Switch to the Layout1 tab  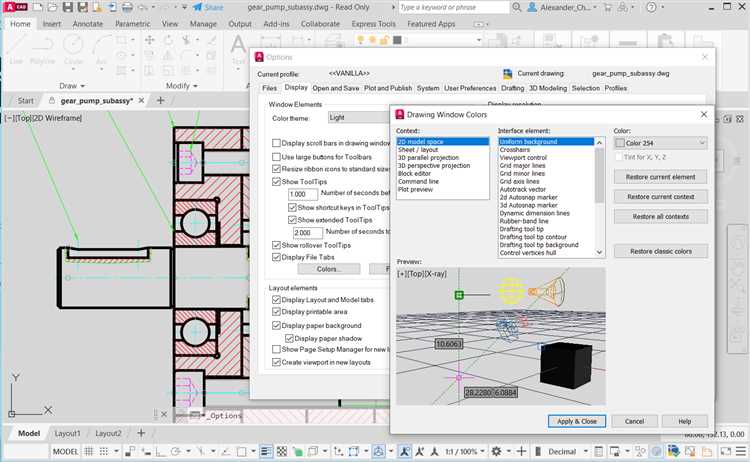point(67,433)
